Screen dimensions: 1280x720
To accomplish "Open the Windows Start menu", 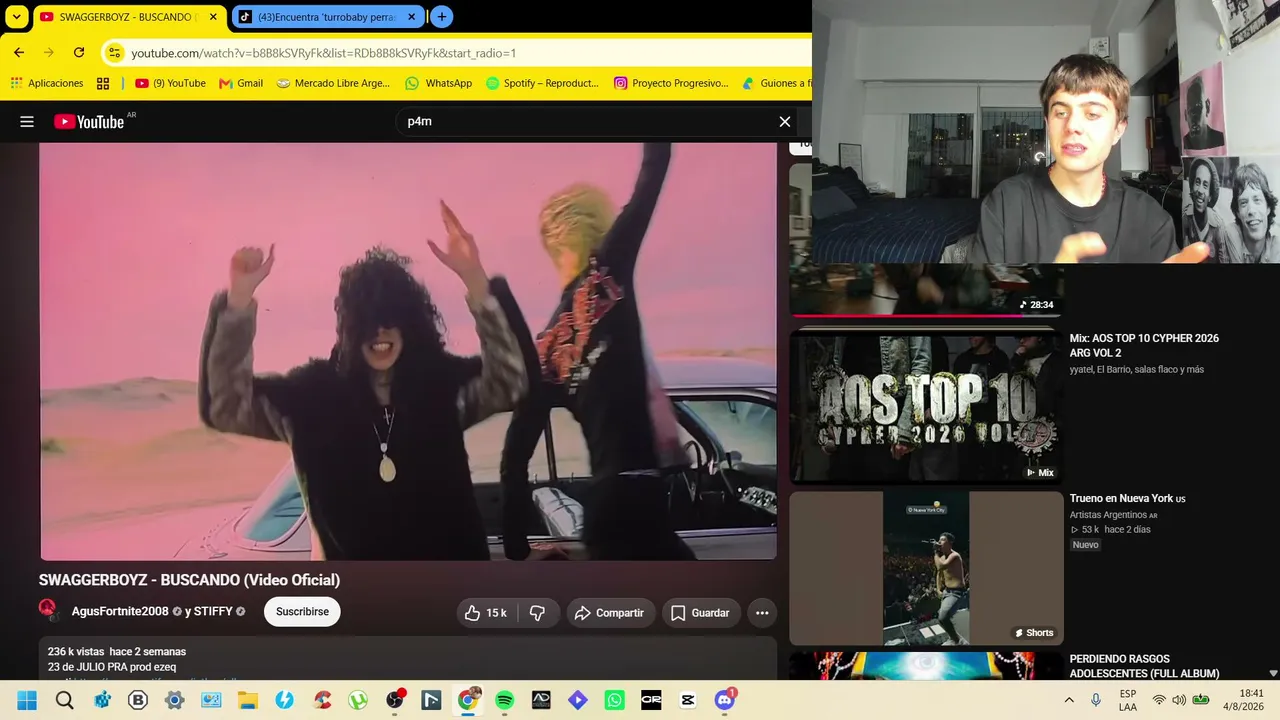I will click(x=27, y=700).
